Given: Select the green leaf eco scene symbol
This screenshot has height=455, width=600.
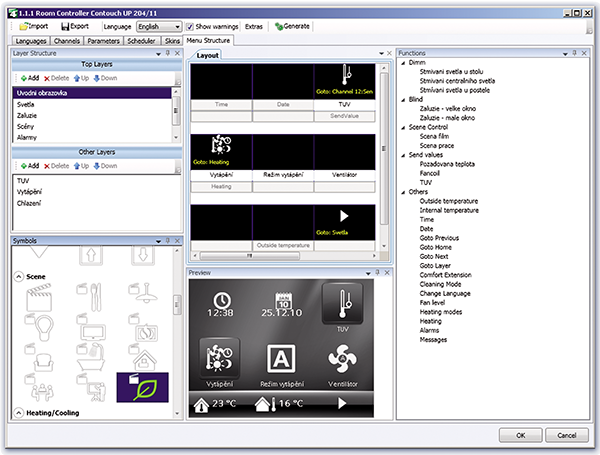Looking at the screenshot, I should pyautogui.click(x=142, y=387).
